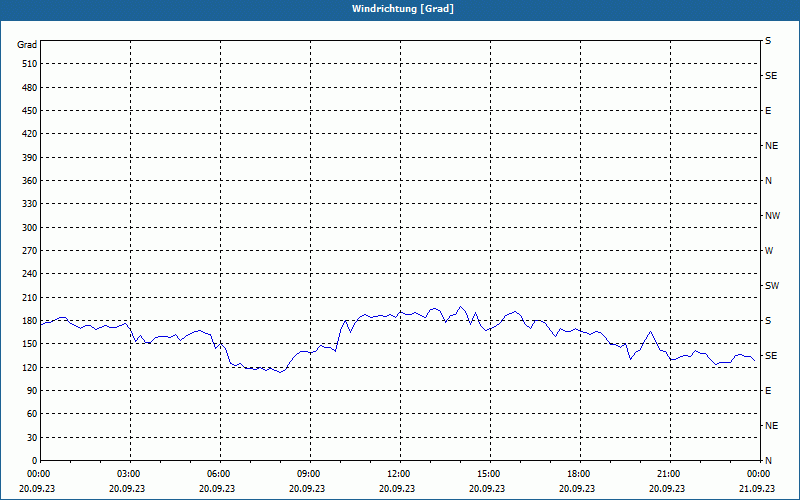This screenshot has height=500, width=800.
Task: Click the 20.09.23 date under 12:00
Action: pyautogui.click(x=397, y=488)
